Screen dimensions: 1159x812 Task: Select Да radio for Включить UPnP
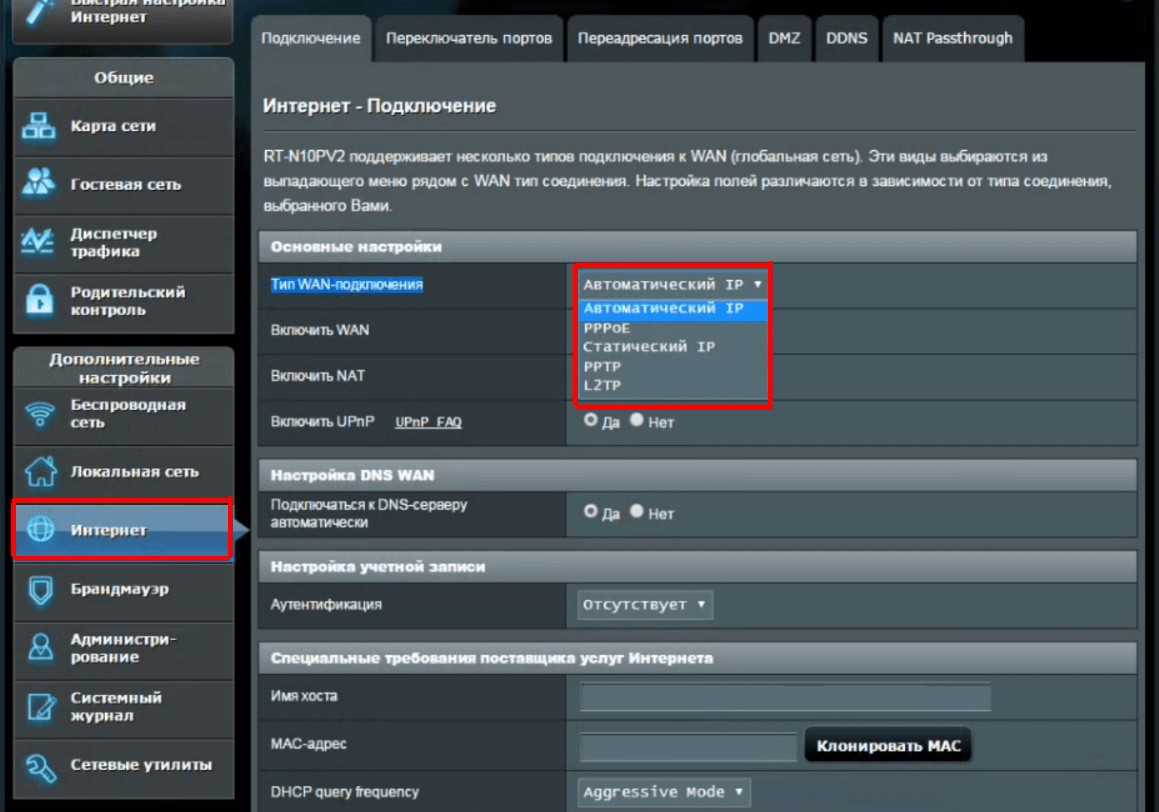click(x=591, y=421)
